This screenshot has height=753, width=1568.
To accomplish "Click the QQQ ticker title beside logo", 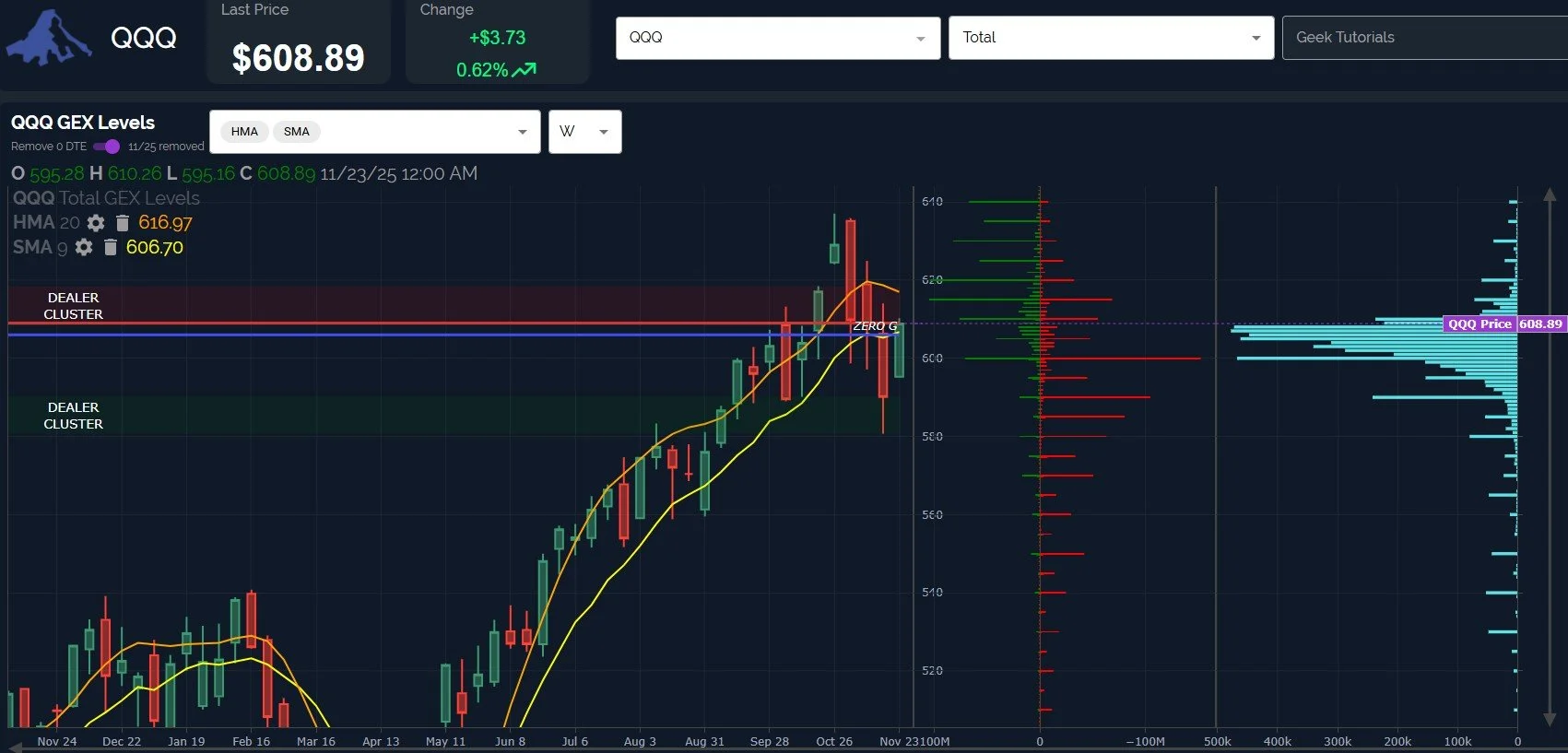I will point(144,38).
